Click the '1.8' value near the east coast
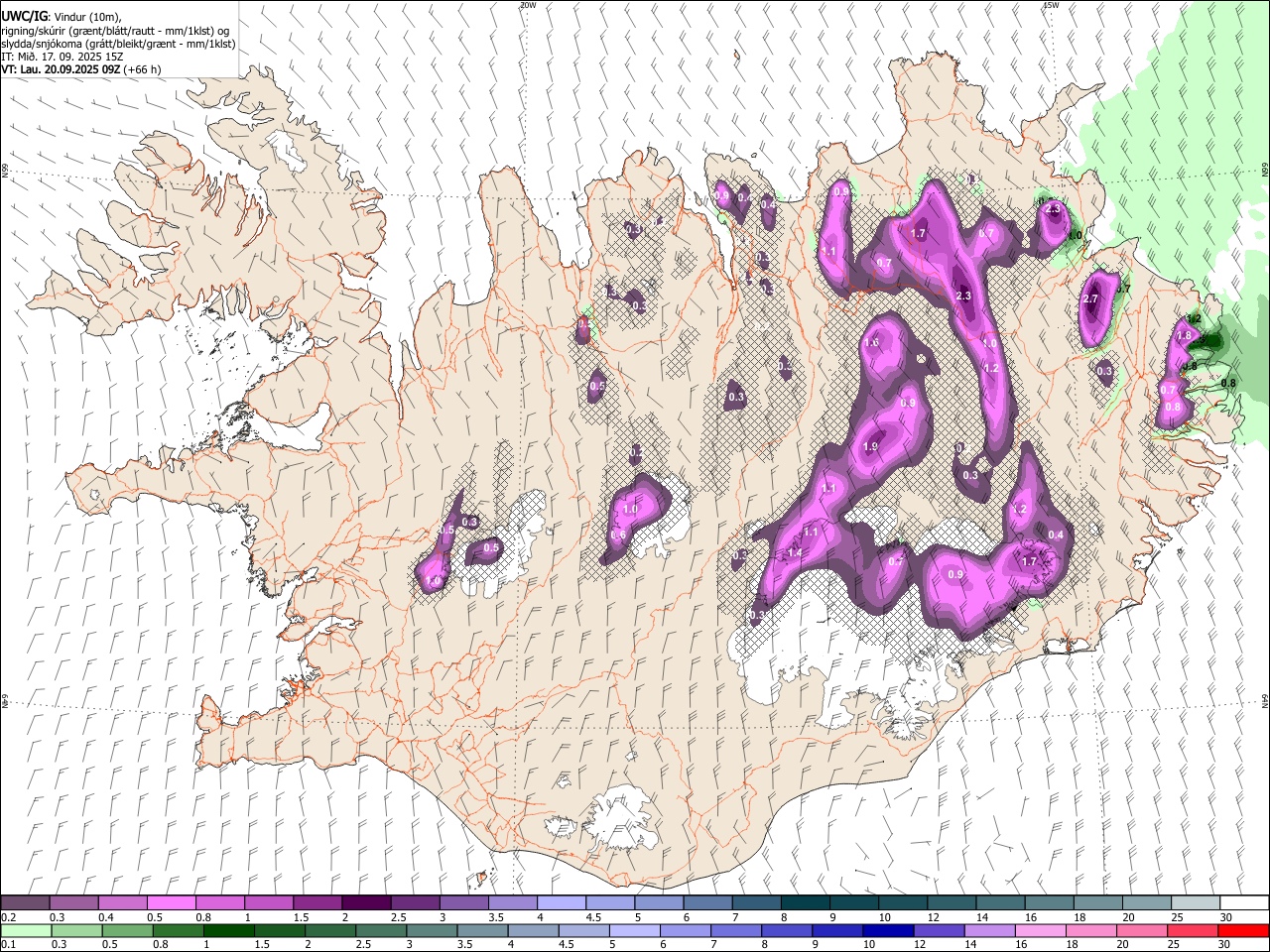The image size is (1270, 952). pos(1184,336)
